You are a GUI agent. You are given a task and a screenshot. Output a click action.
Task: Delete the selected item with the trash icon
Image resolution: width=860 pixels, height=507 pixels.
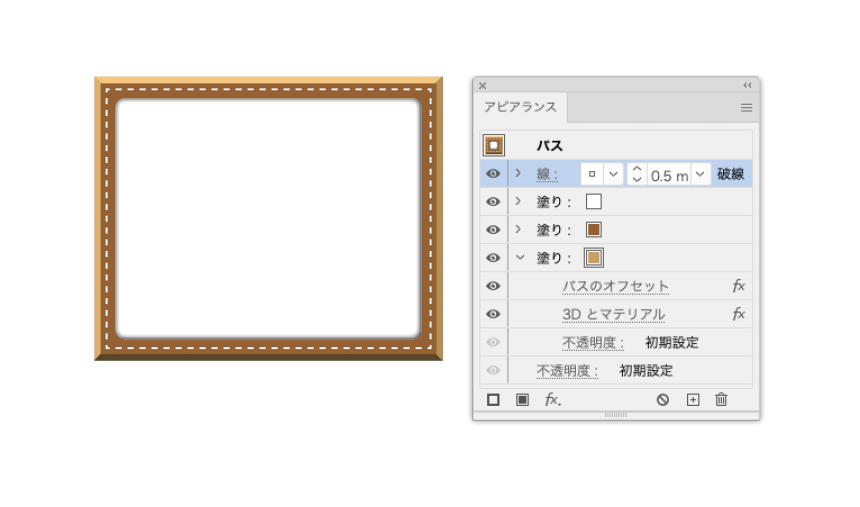[x=721, y=400]
